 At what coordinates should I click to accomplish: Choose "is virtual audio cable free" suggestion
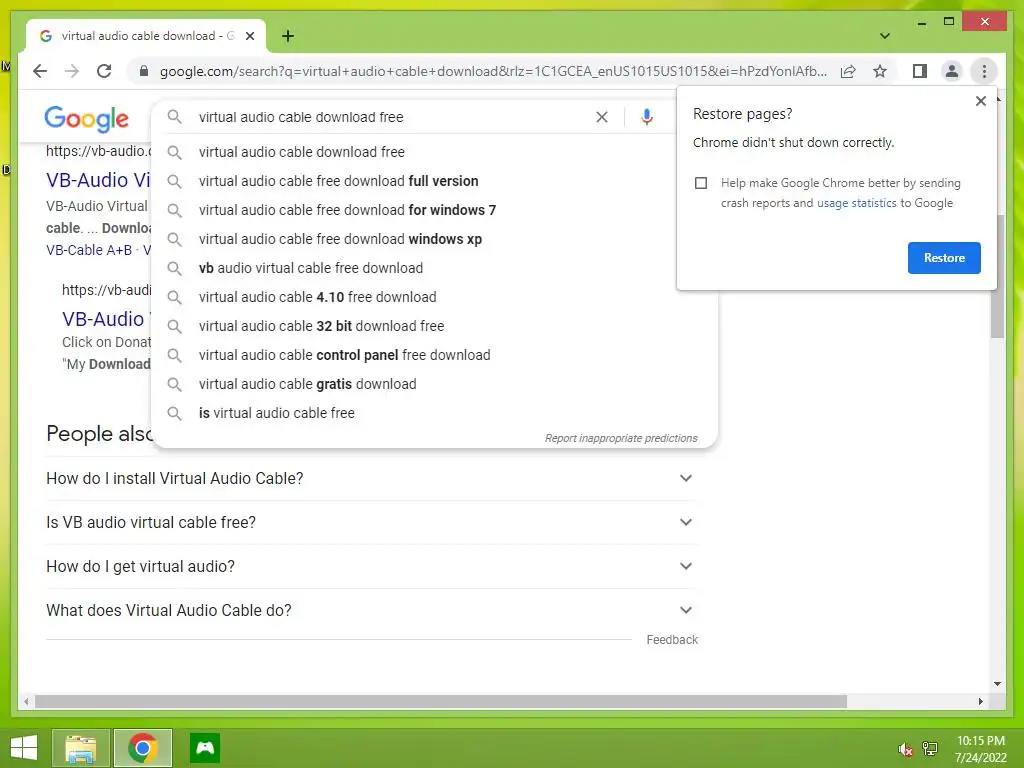pos(434,413)
